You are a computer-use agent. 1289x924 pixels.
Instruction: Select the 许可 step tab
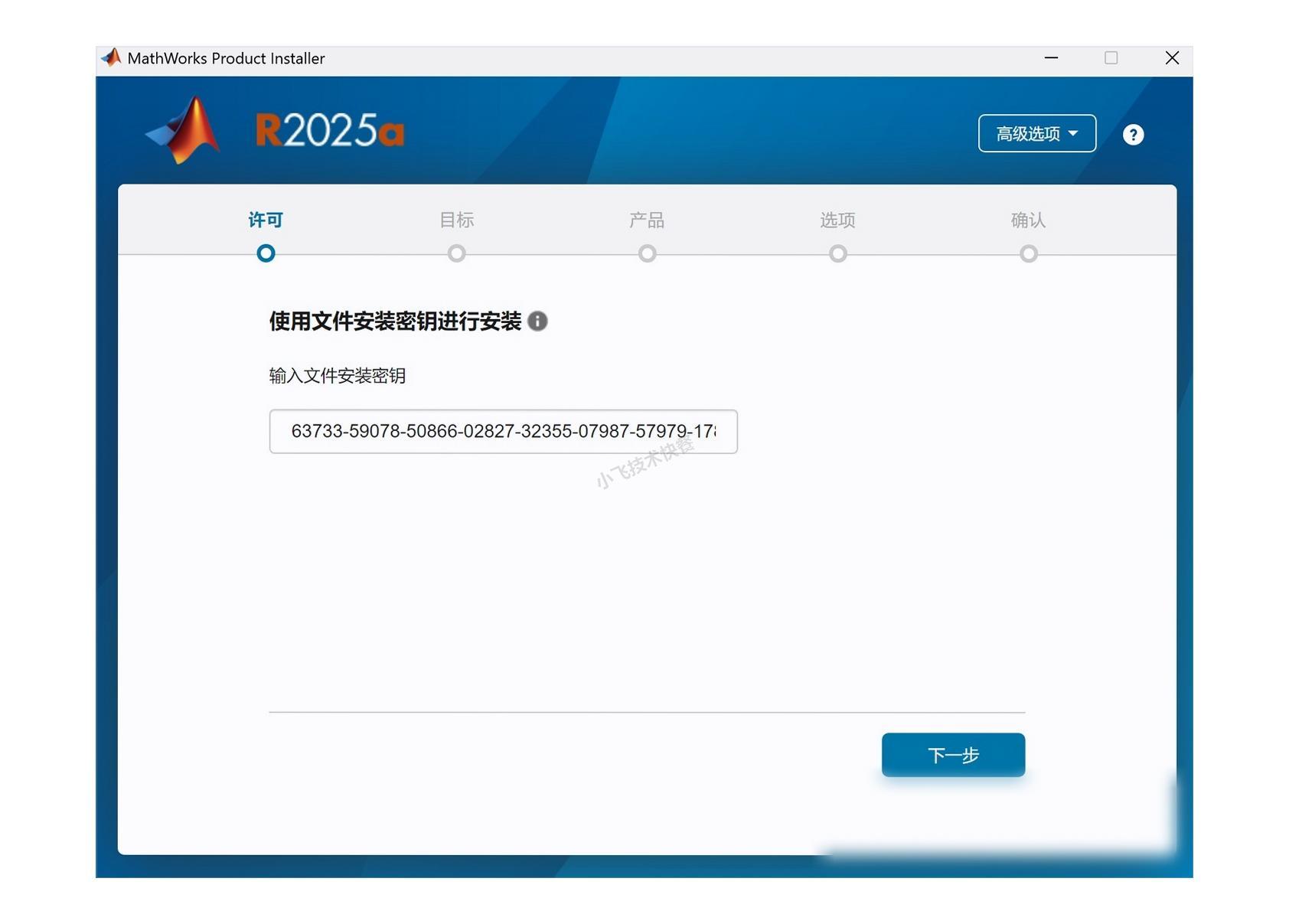[x=266, y=220]
